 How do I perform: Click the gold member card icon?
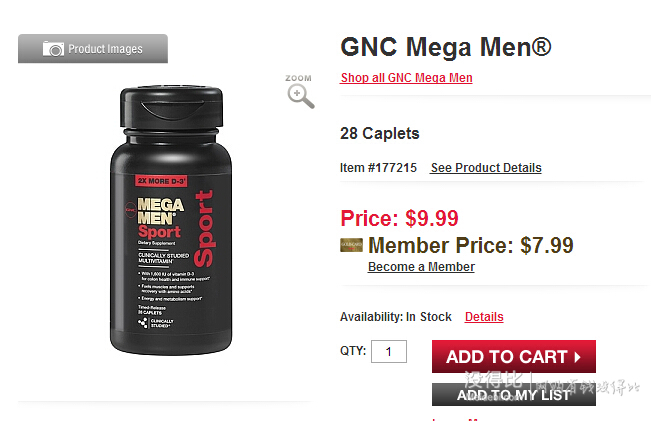coord(351,245)
